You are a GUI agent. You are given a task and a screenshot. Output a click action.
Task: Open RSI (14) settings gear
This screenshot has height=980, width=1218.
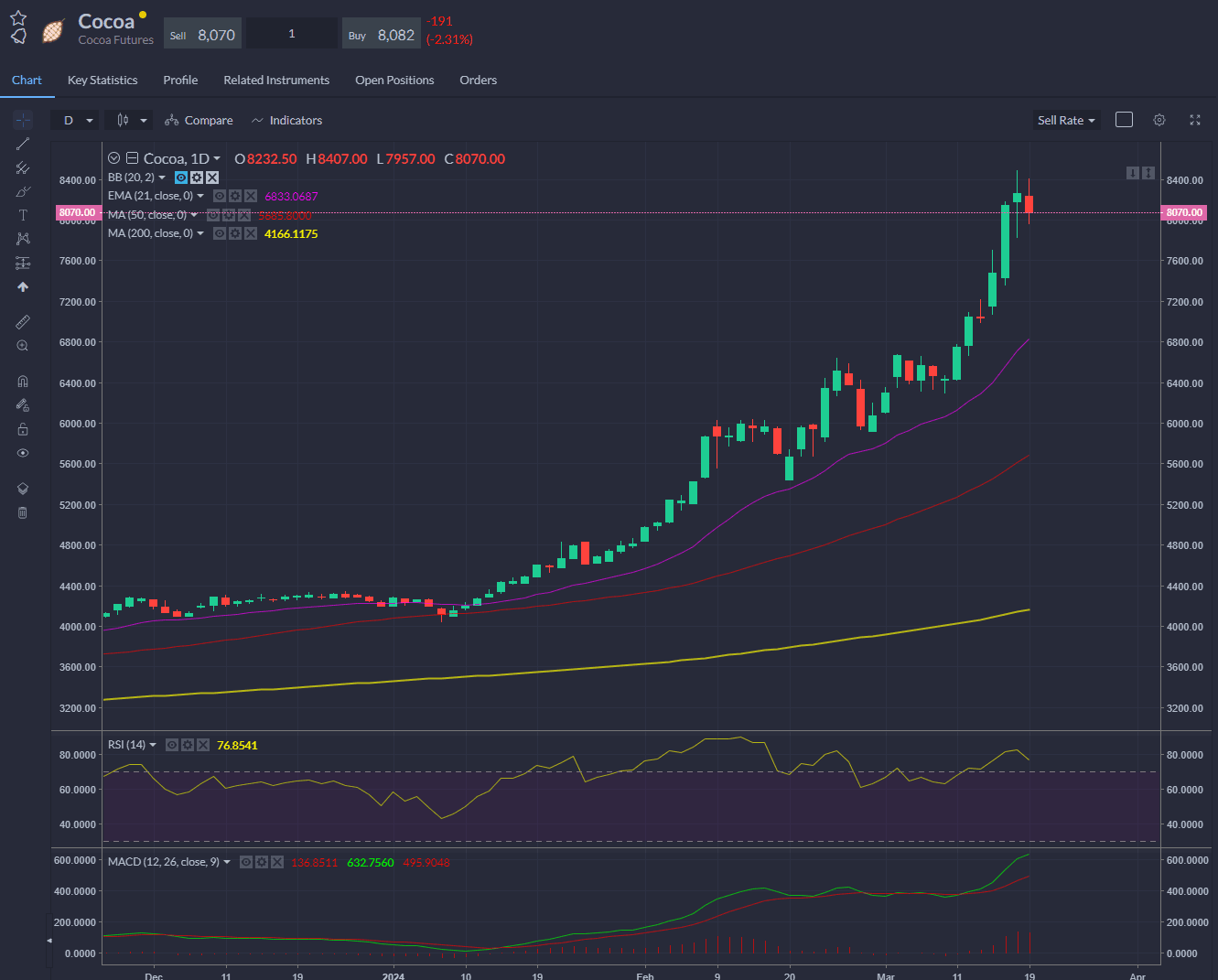point(188,745)
